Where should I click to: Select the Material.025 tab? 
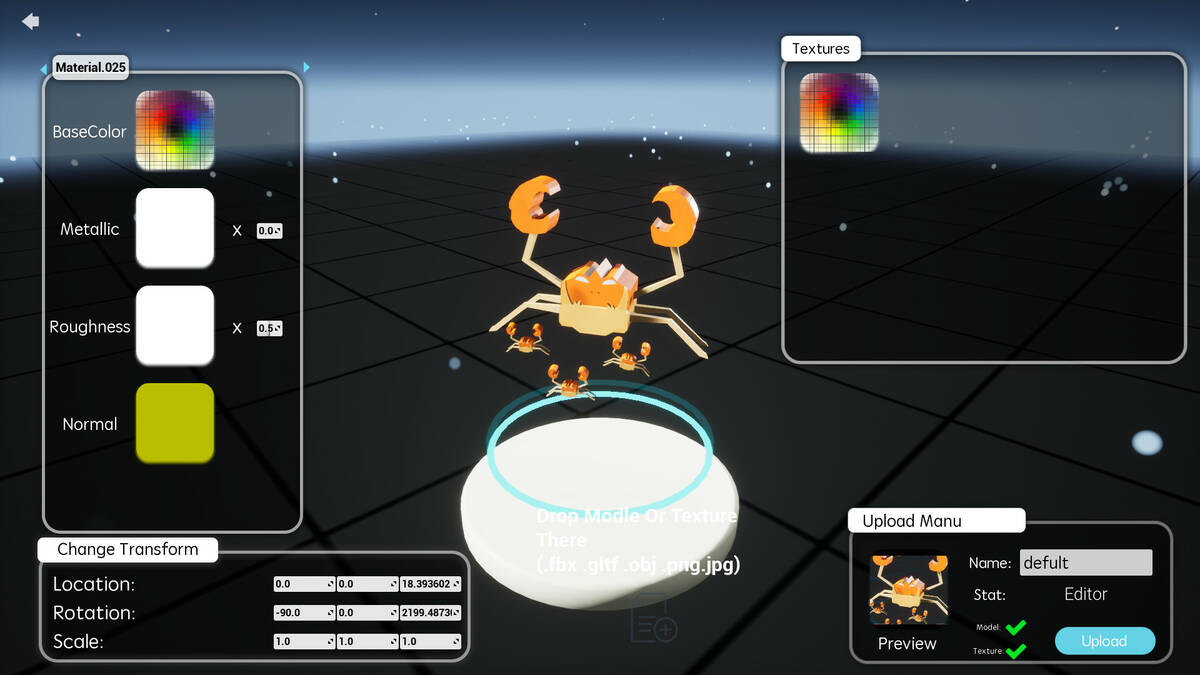click(91, 68)
